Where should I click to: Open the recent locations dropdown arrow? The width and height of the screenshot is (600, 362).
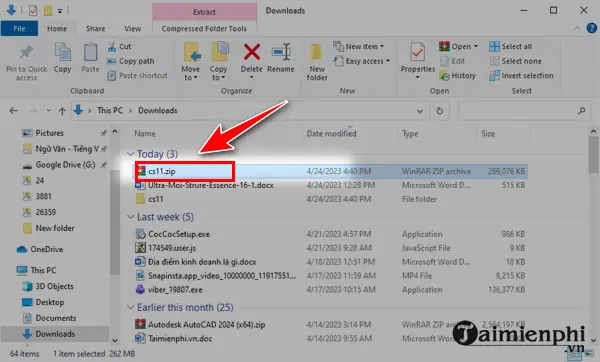pyautogui.click(x=49, y=111)
